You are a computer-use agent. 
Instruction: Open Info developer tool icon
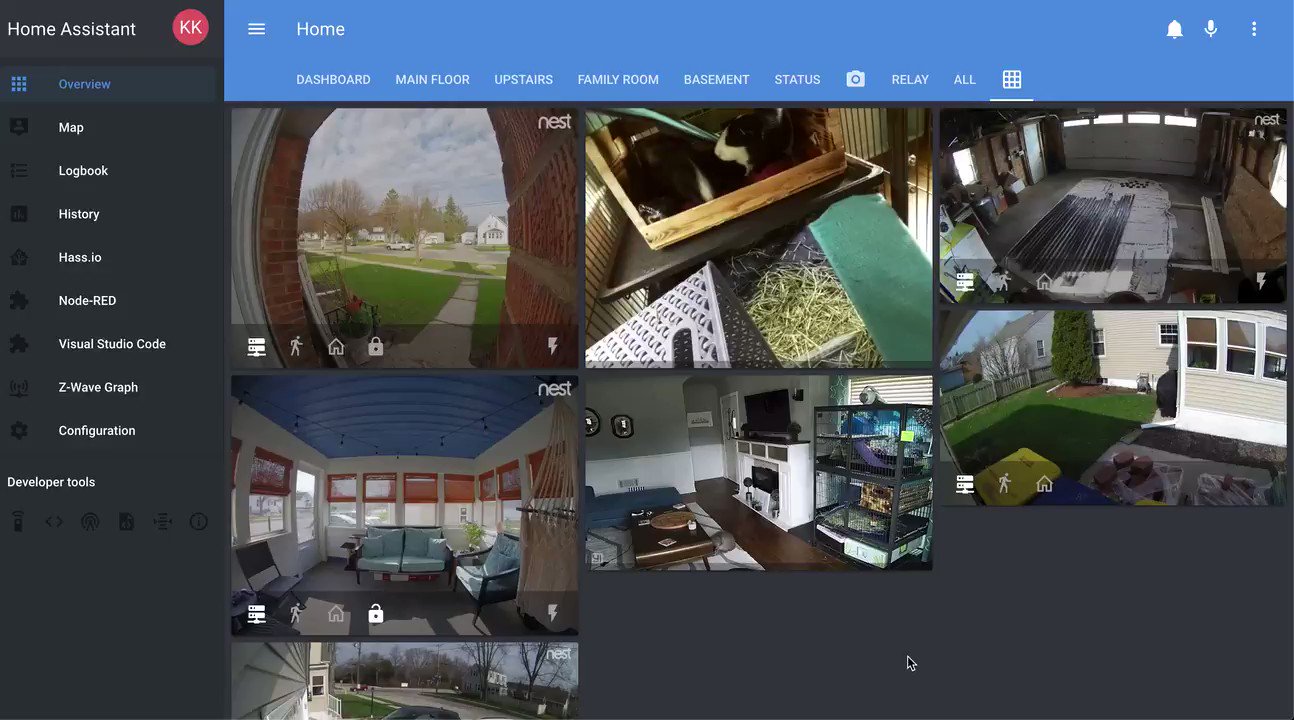(199, 521)
